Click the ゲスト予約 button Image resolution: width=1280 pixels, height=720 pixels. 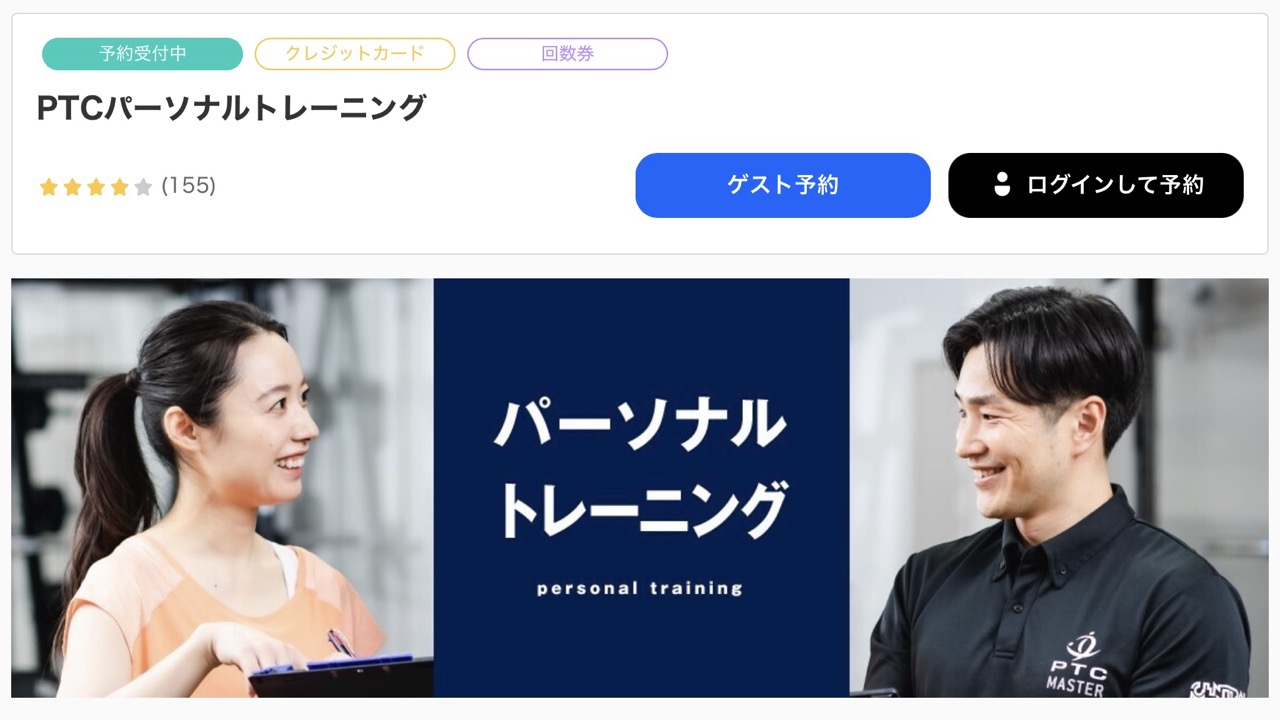(783, 185)
